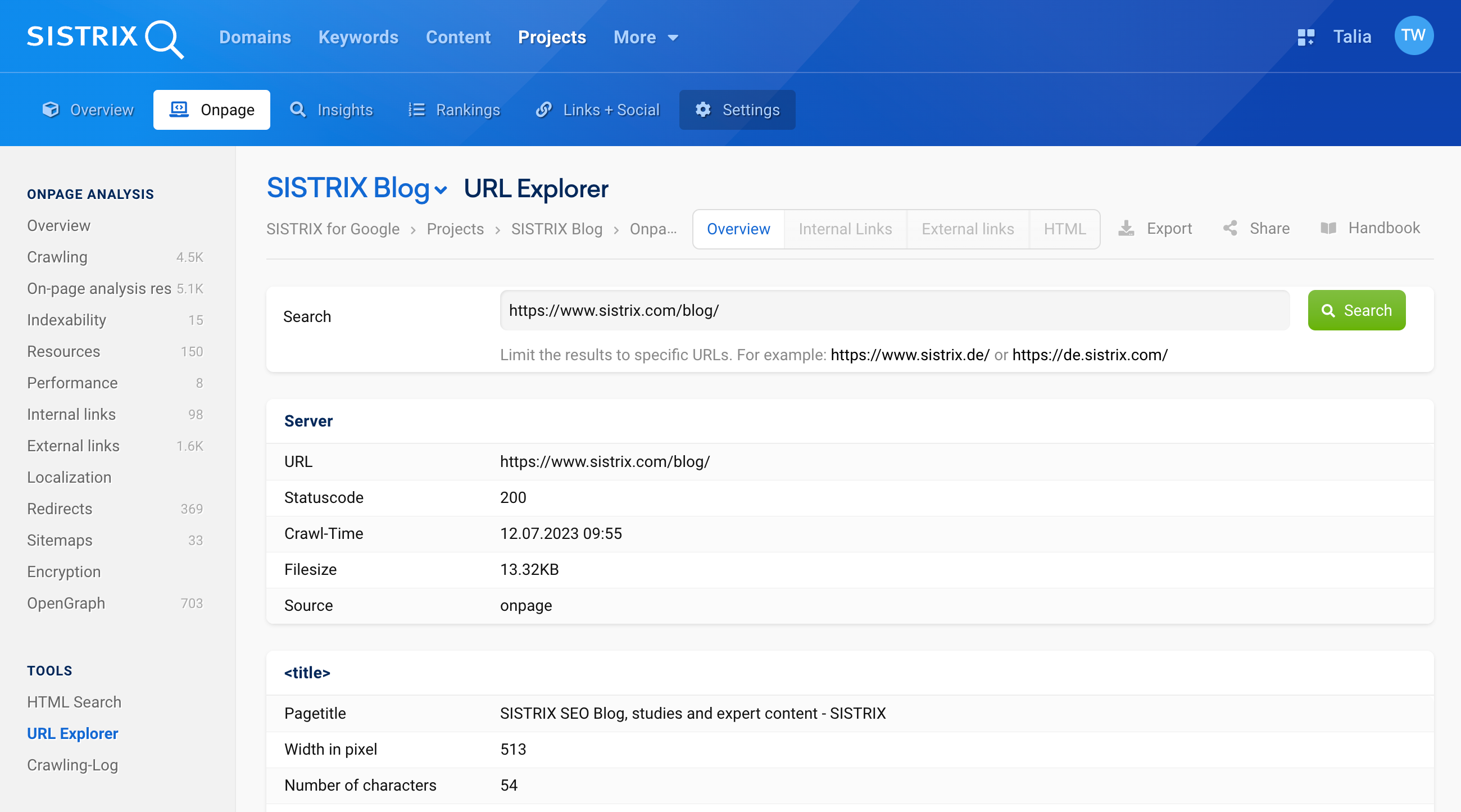Expand the SISTRIX Blog dropdown arrow

(440, 191)
